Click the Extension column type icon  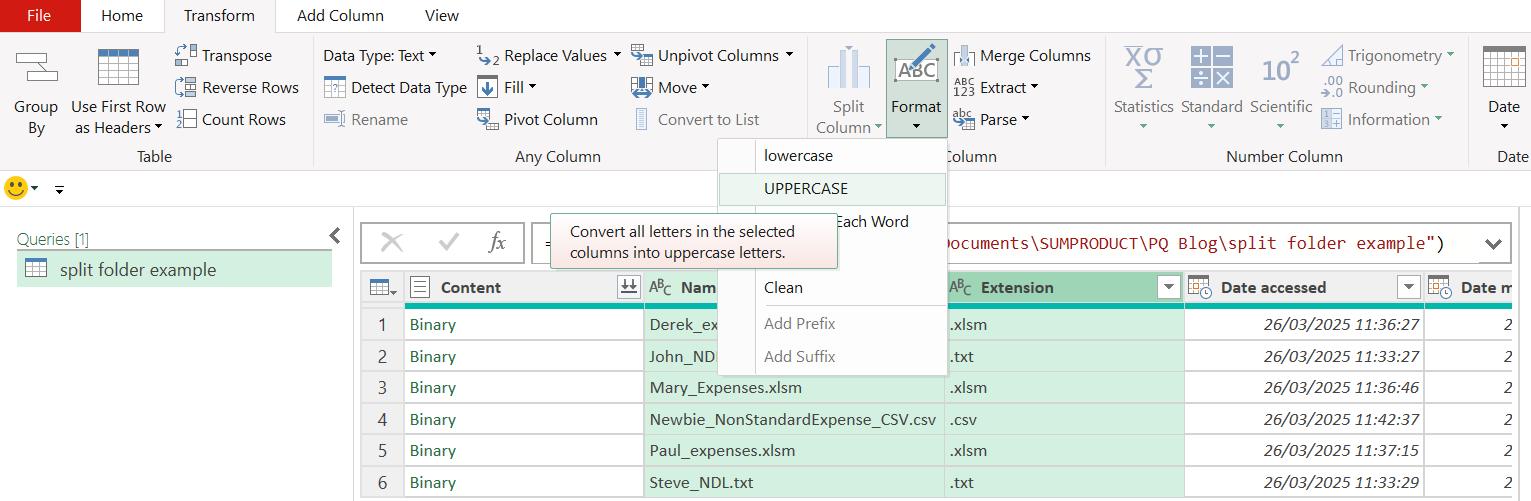(960, 287)
